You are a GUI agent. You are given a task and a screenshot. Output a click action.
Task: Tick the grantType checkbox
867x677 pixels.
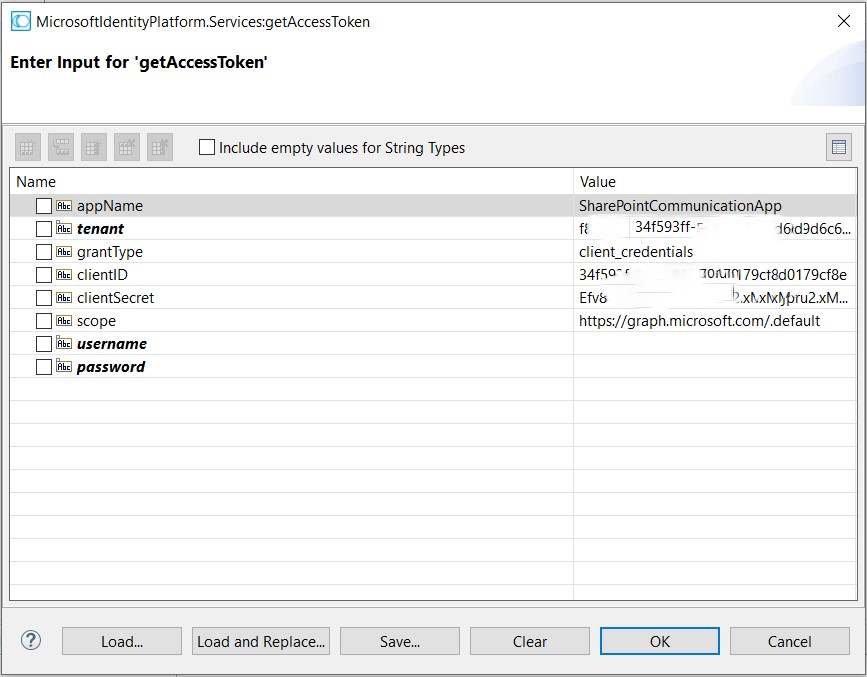tap(44, 252)
